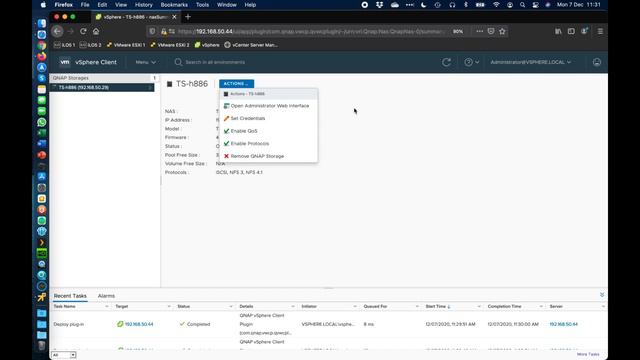Open the Tools menu in macOS menu bar
Image resolution: width=640 pixels, height=360 pixels.
[x=202, y=5]
